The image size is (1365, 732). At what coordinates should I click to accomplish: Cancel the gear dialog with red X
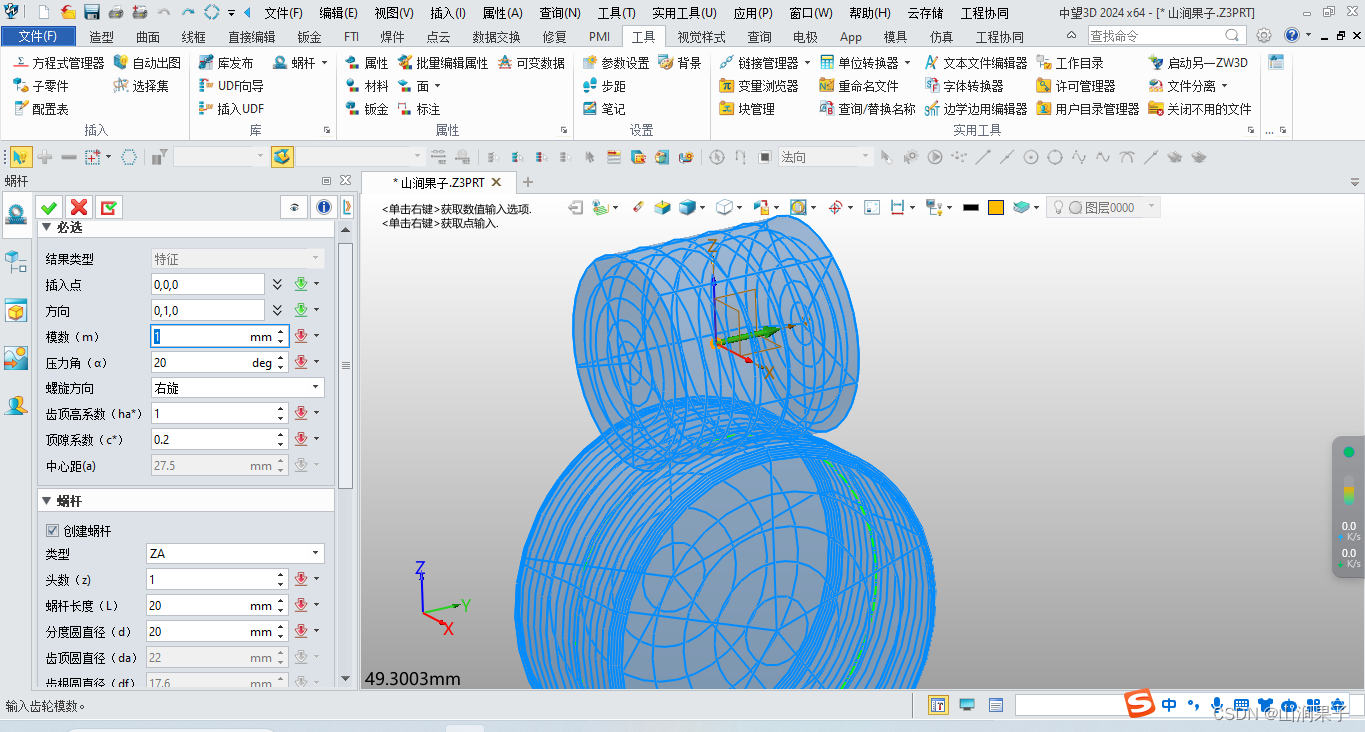coord(79,206)
